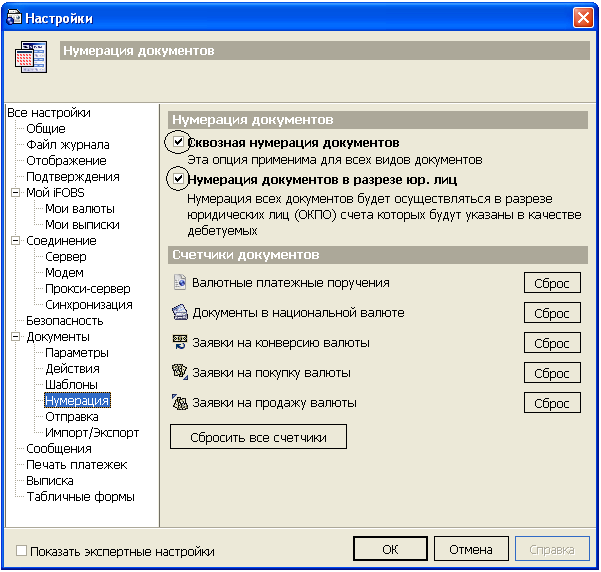Select Все настройки root tree item
Viewport: 601px width, 572px height.
pyautogui.click(x=49, y=113)
